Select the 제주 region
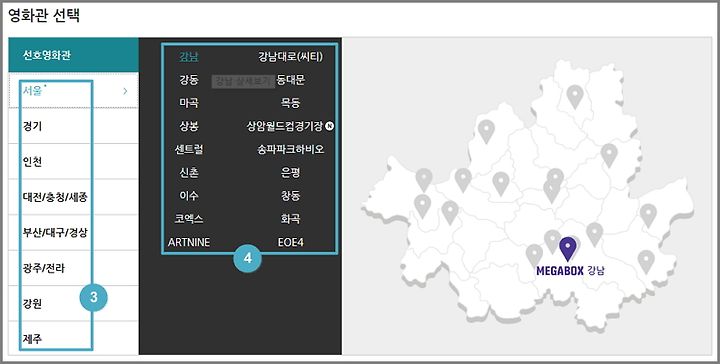The width and height of the screenshot is (720, 364). (73, 338)
